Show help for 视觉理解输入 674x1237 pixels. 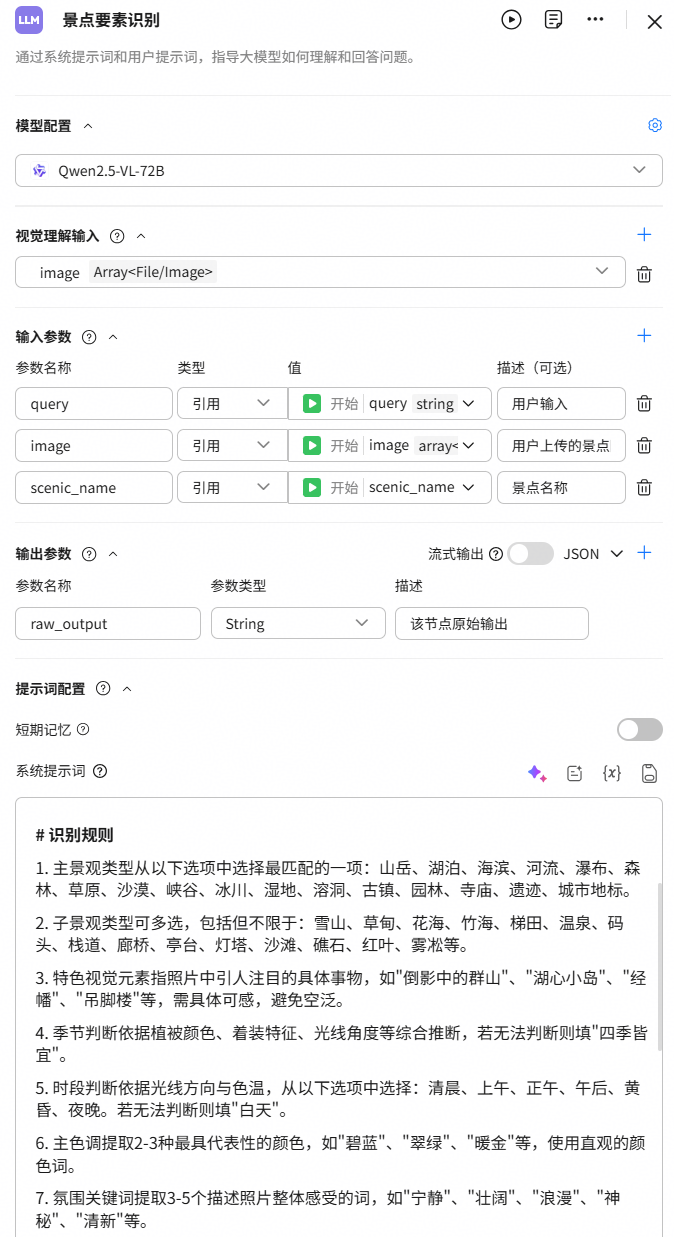click(117, 236)
